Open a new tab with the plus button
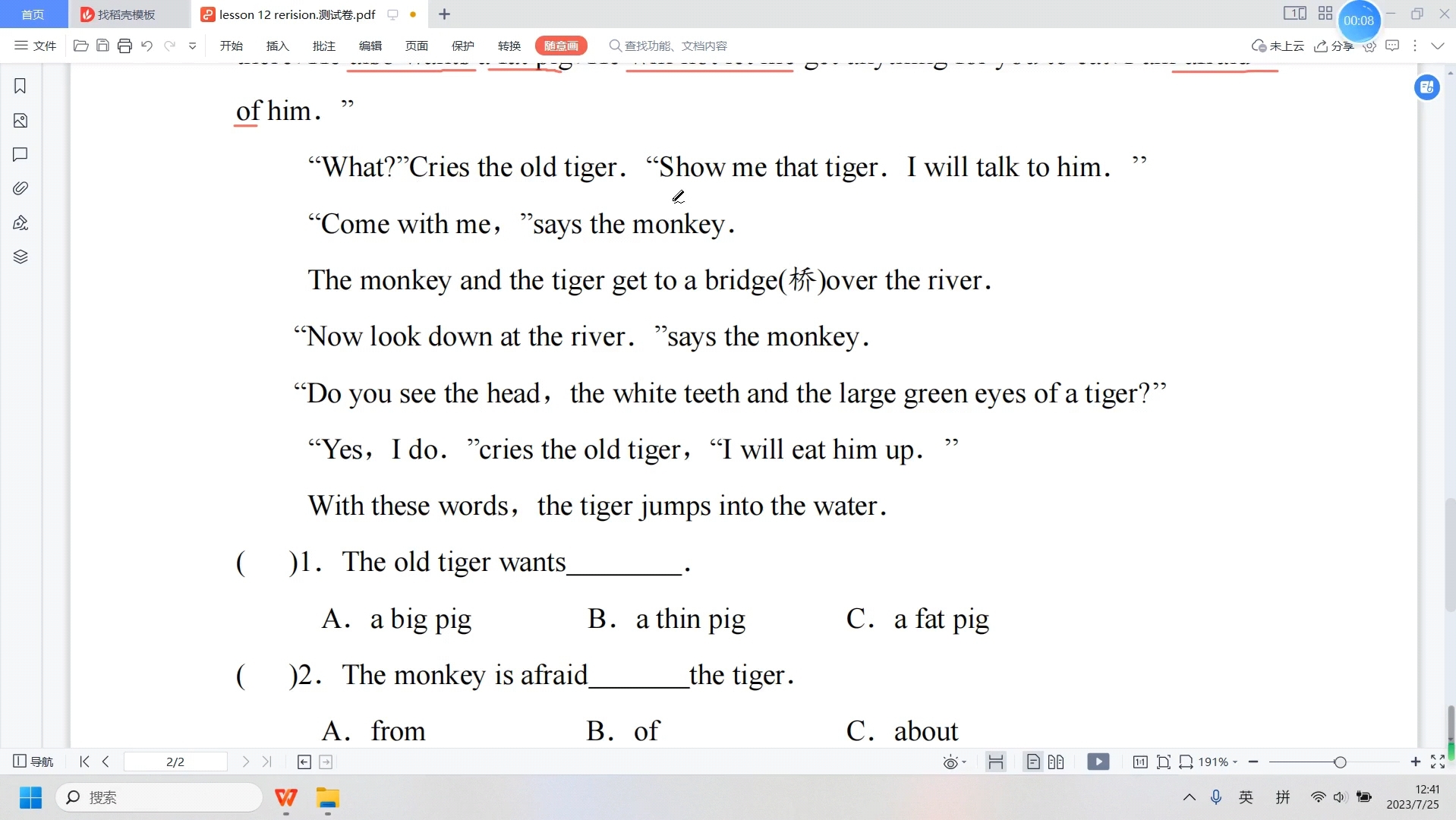Screen dimensions: 1456x820 coord(445,14)
